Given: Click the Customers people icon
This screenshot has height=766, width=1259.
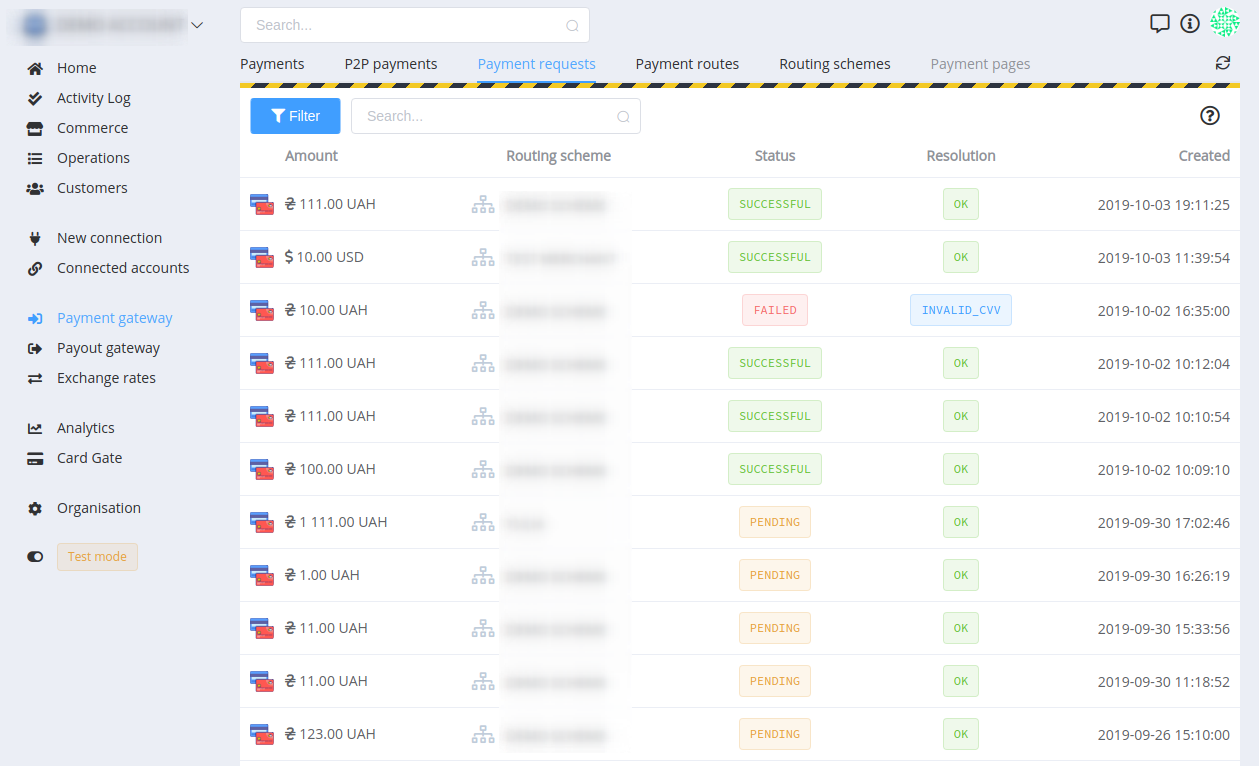Looking at the screenshot, I should click(x=35, y=188).
